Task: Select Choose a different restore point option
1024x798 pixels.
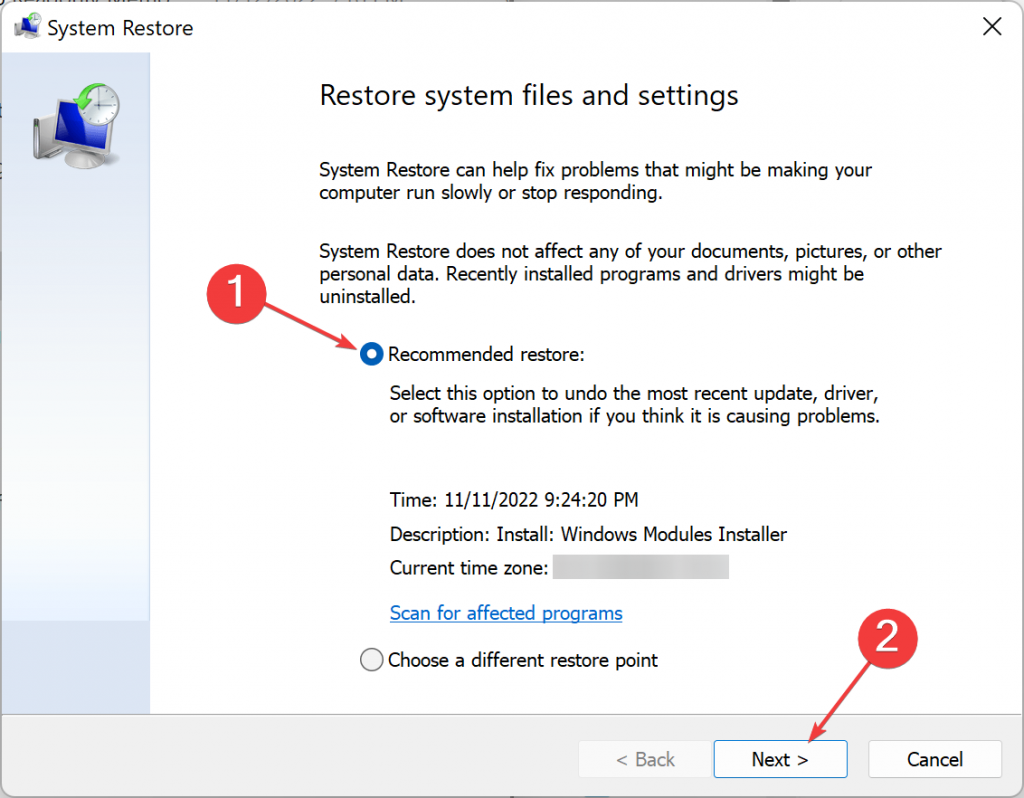Action: pos(372,660)
